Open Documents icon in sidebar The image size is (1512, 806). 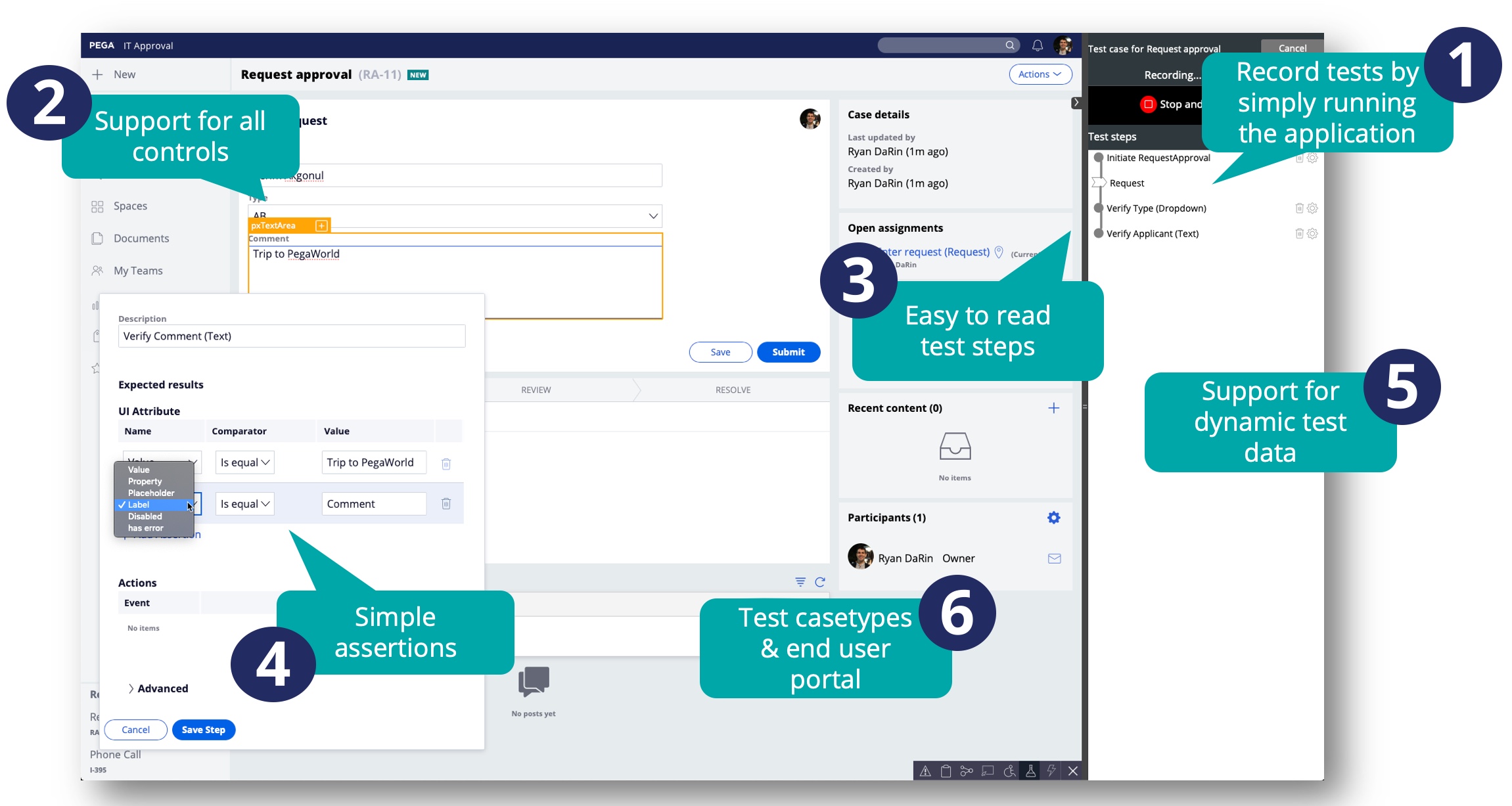click(x=97, y=238)
